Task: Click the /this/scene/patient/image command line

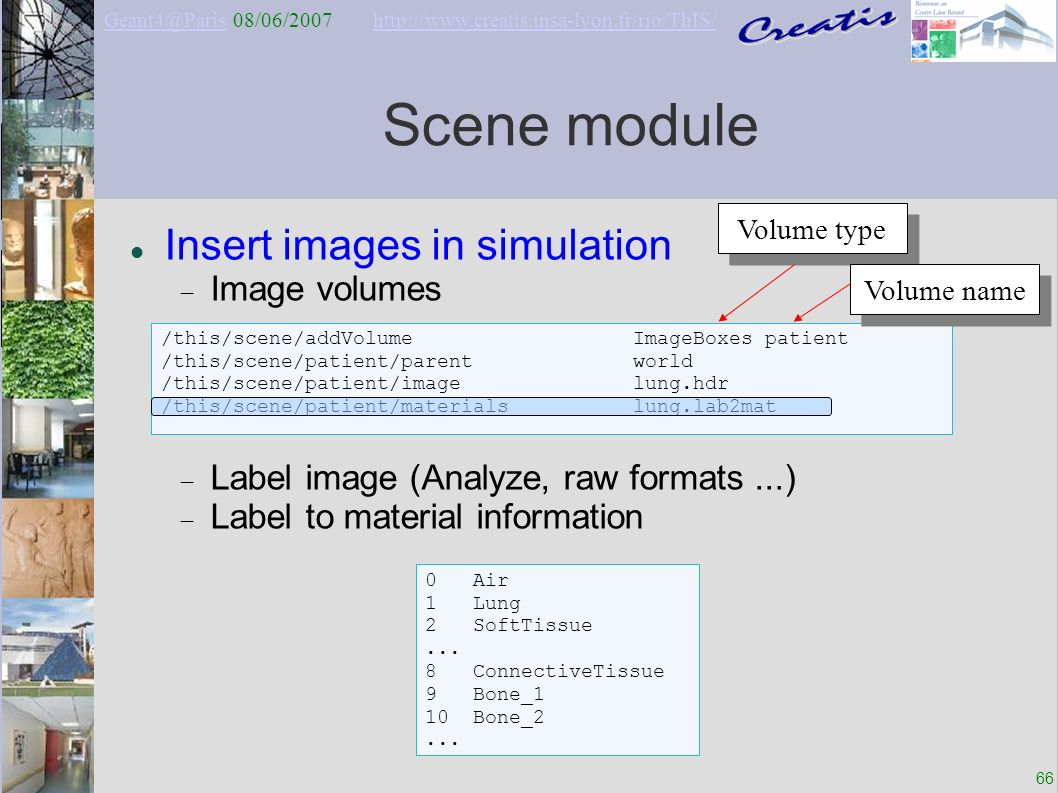Action: pos(310,383)
